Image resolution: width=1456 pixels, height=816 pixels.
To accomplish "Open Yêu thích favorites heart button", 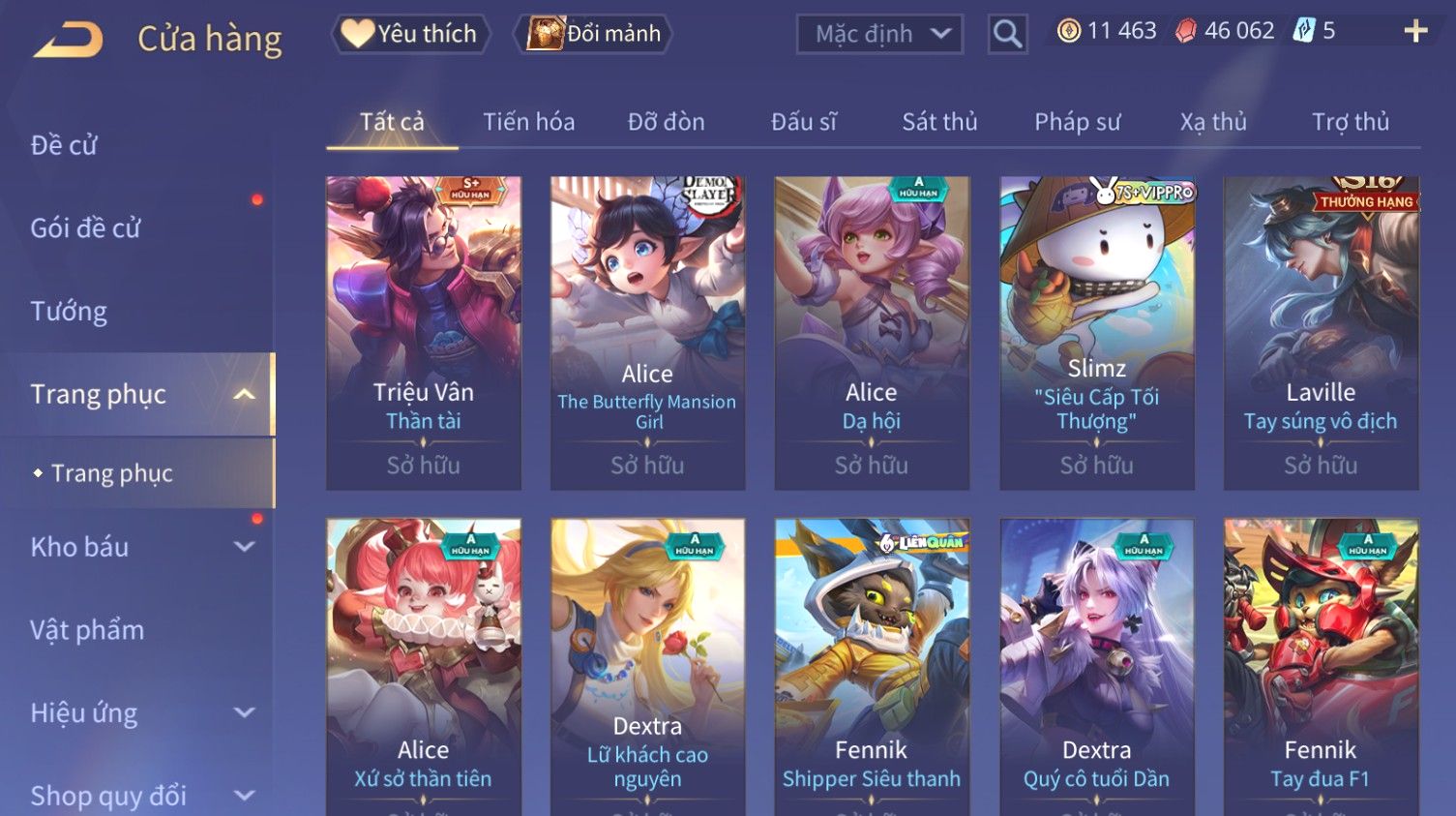I will click(x=411, y=34).
